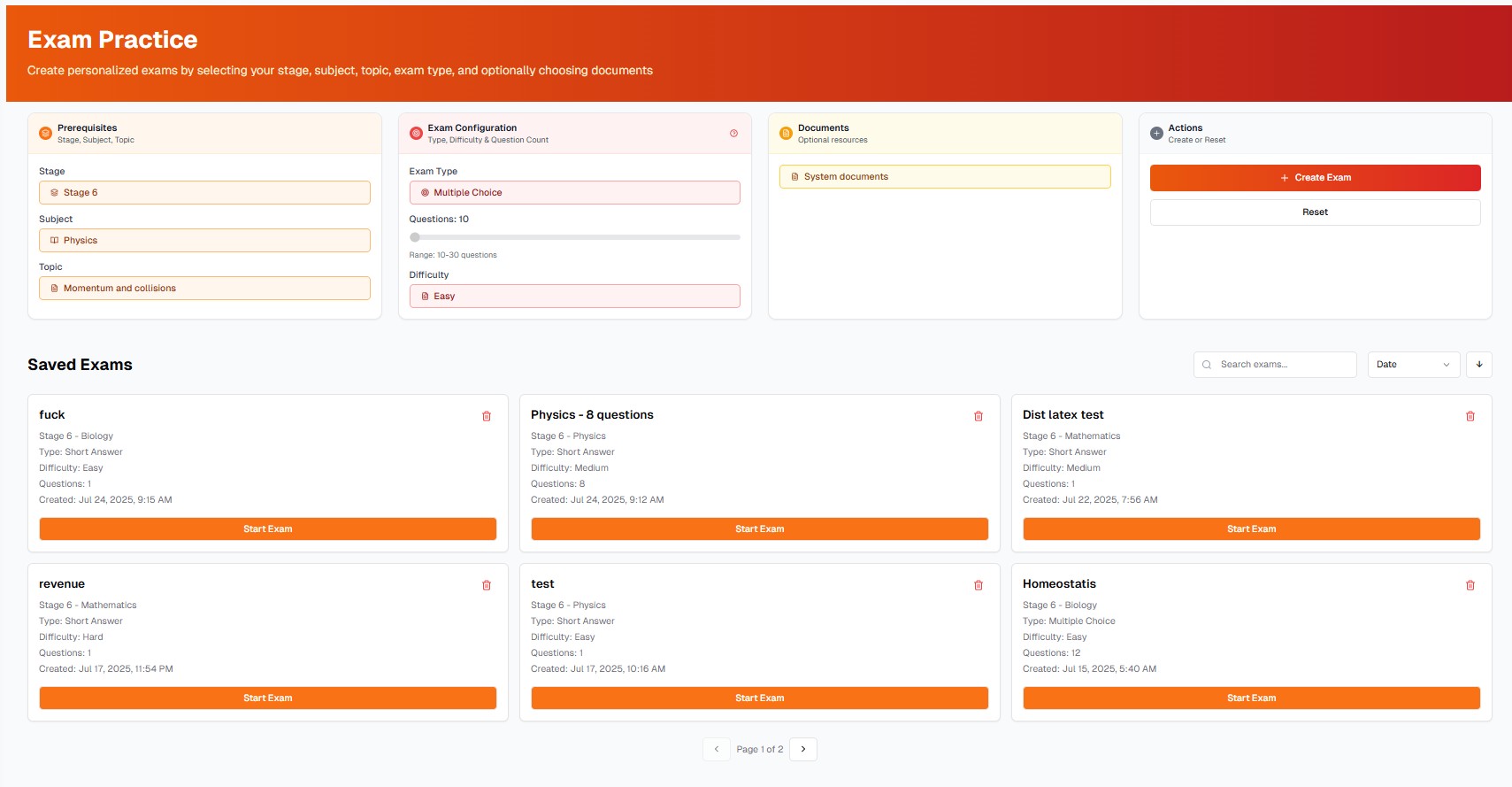Viewport: 1512px width, 787px height.
Task: Open the Momentum and collisions topic dropdown
Action: pos(204,288)
